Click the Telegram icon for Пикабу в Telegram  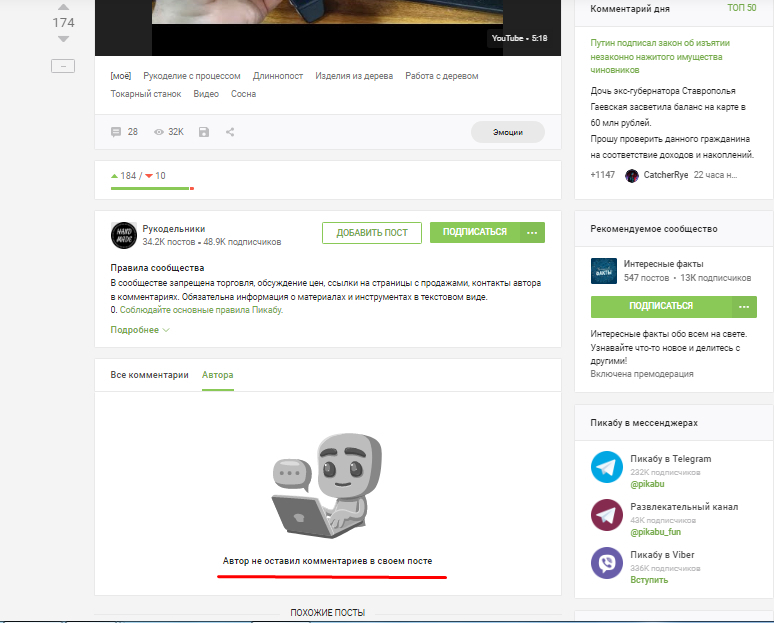pyautogui.click(x=607, y=467)
